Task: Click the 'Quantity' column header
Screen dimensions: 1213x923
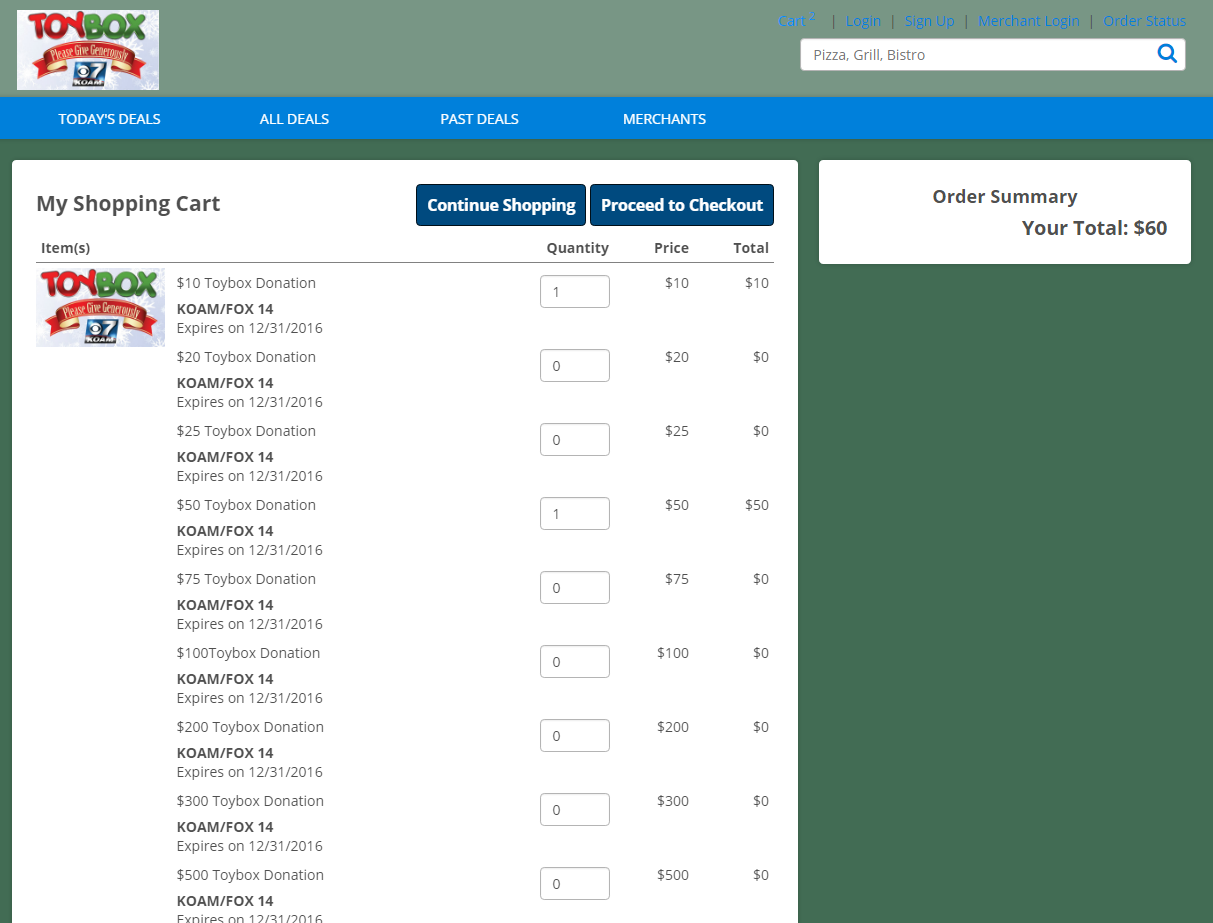Action: coord(577,248)
